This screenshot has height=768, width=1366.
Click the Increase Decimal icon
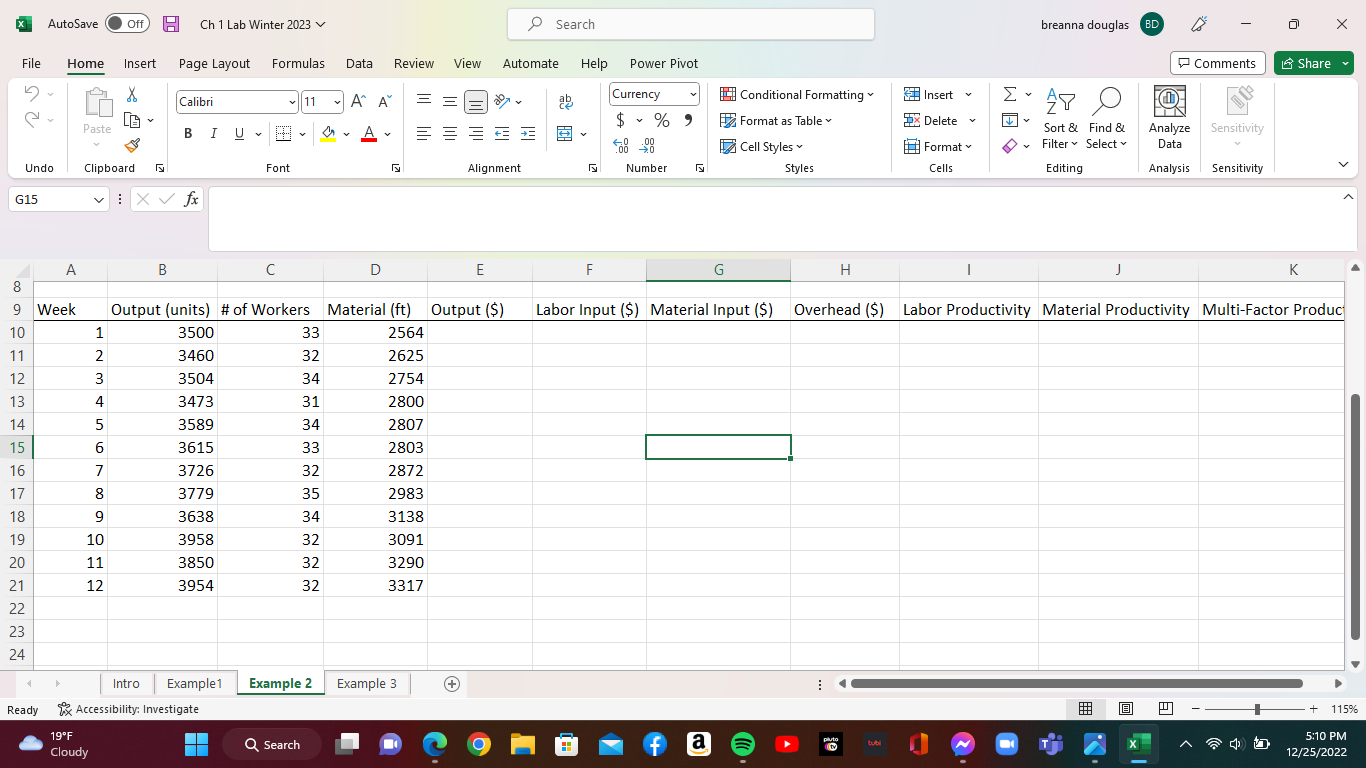tap(621, 146)
